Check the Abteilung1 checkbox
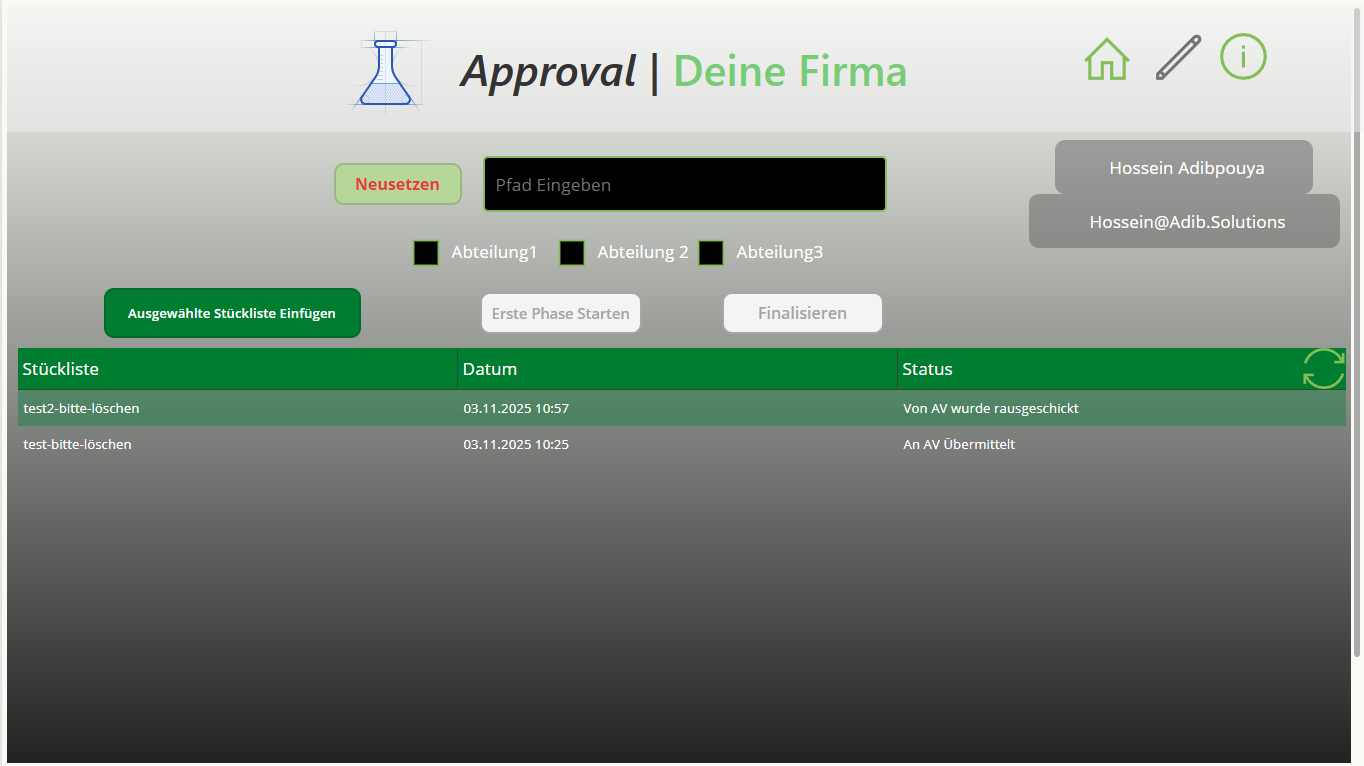Viewport: 1364px width, 766px height. (x=426, y=253)
